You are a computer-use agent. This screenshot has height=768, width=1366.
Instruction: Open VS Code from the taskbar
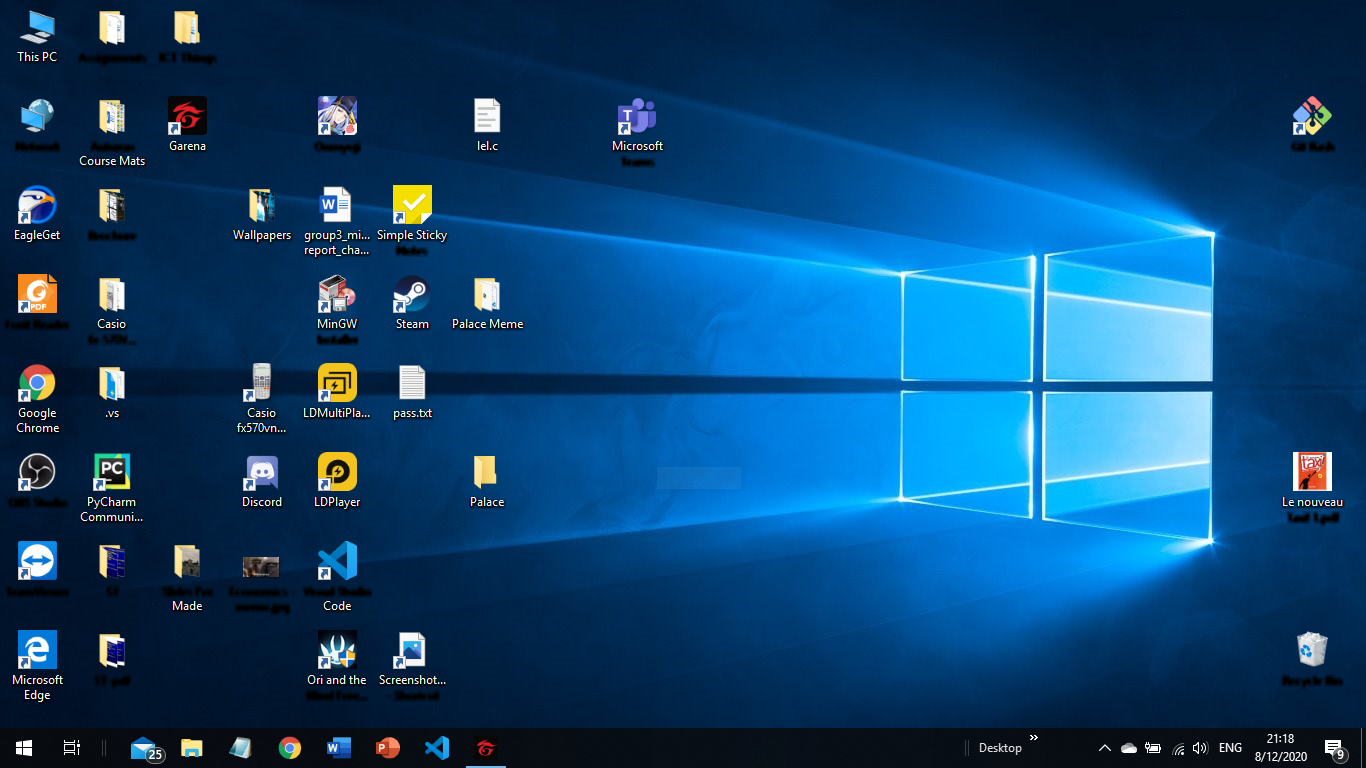436,748
